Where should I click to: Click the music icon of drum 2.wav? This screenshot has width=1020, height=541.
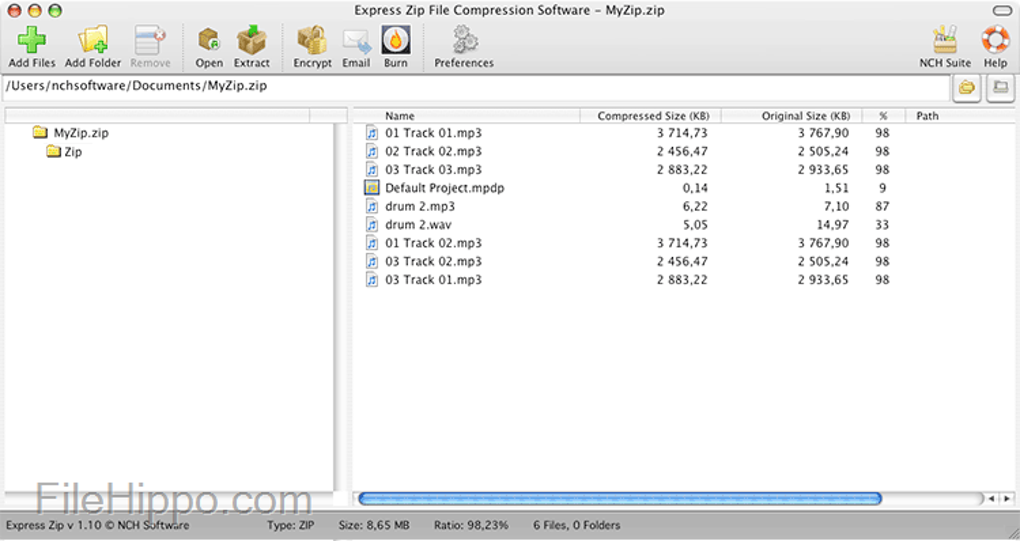tap(371, 224)
